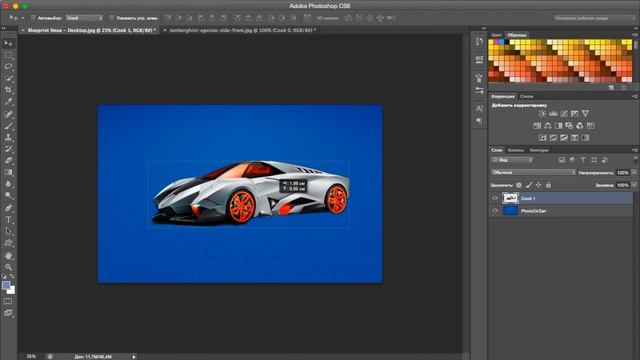The height and width of the screenshot is (360, 640).
Task: Select the Healing Brush tool
Action: coord(8,114)
